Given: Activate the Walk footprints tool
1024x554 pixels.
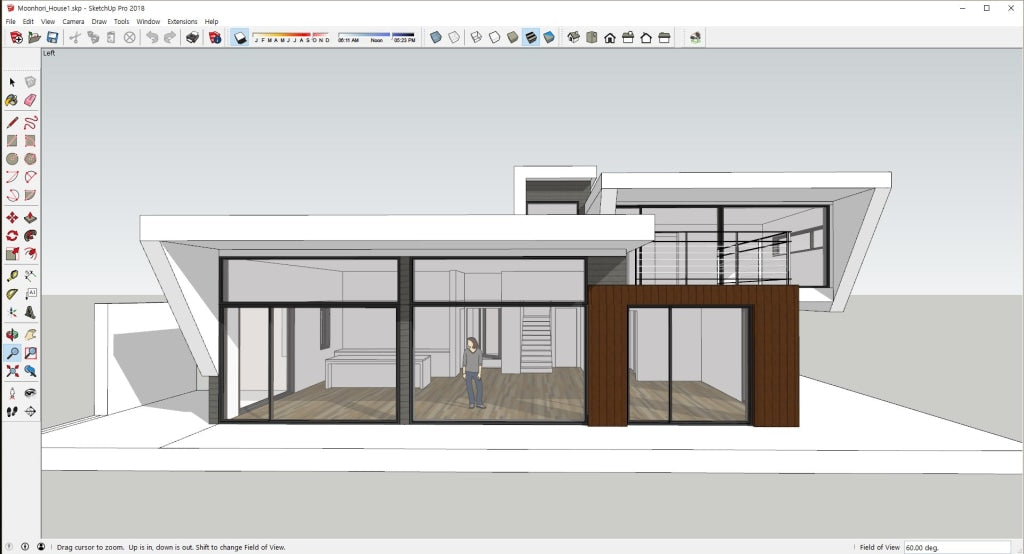Looking at the screenshot, I should click(x=12, y=412).
